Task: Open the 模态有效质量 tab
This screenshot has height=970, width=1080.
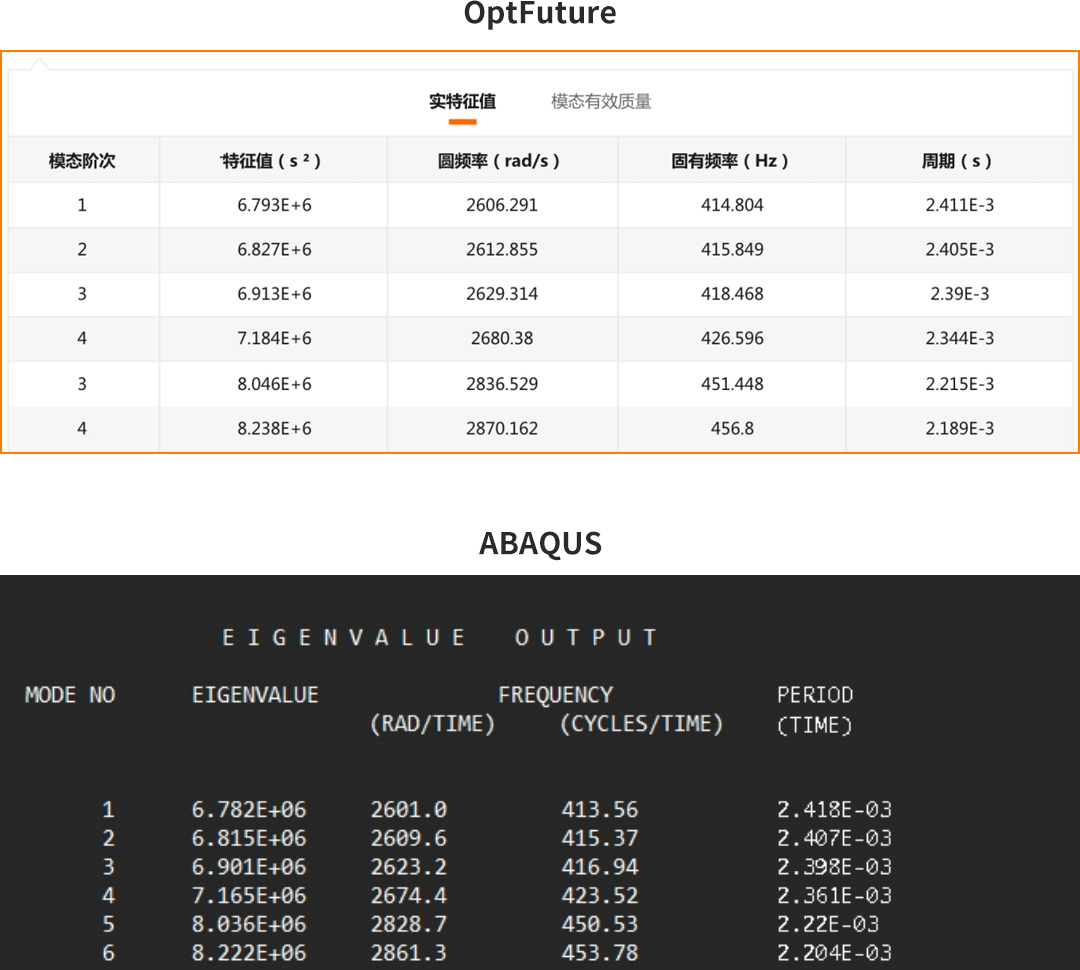Action: click(x=601, y=102)
